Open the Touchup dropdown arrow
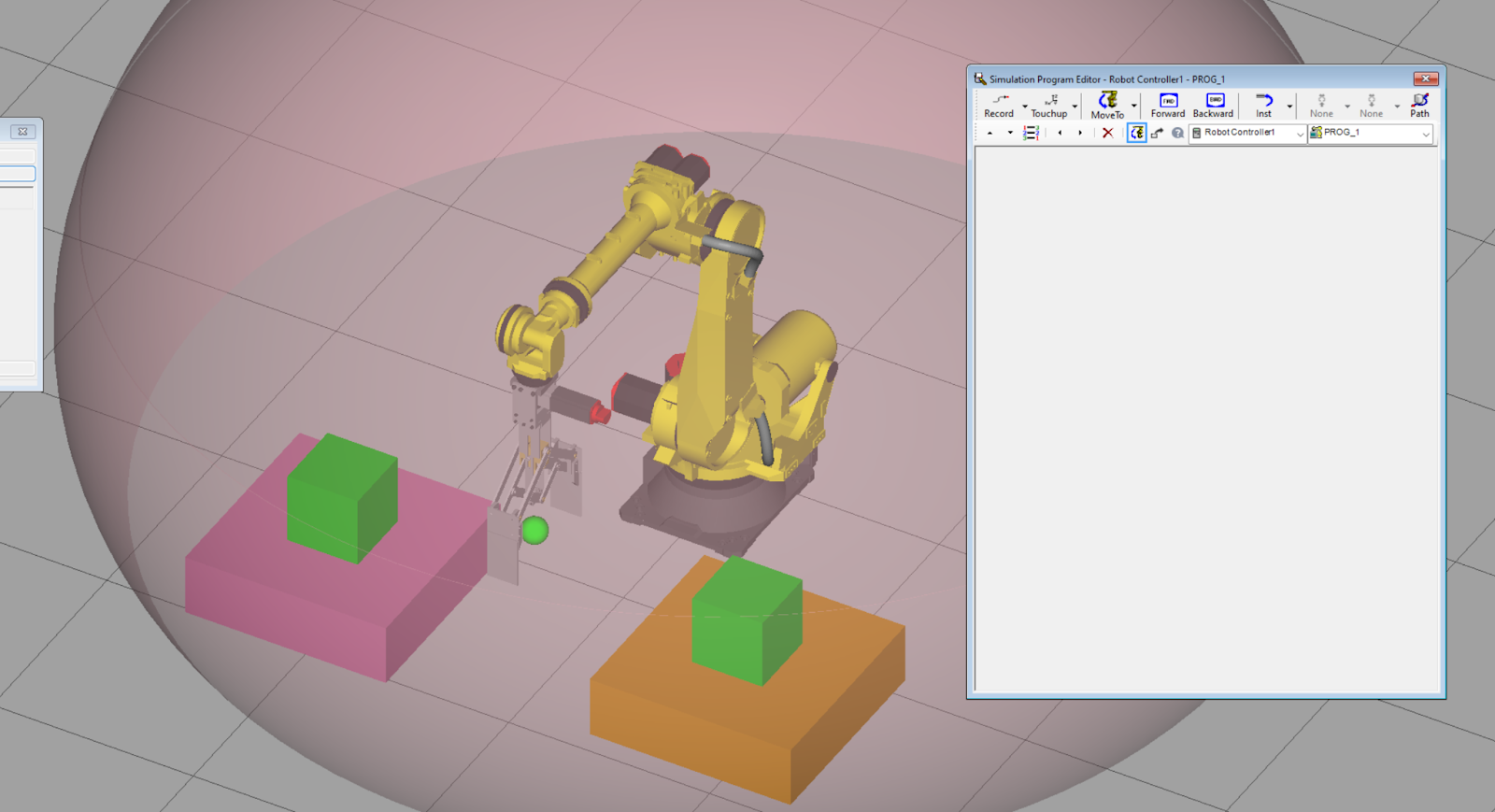Image resolution: width=1495 pixels, height=812 pixels. [1075, 107]
